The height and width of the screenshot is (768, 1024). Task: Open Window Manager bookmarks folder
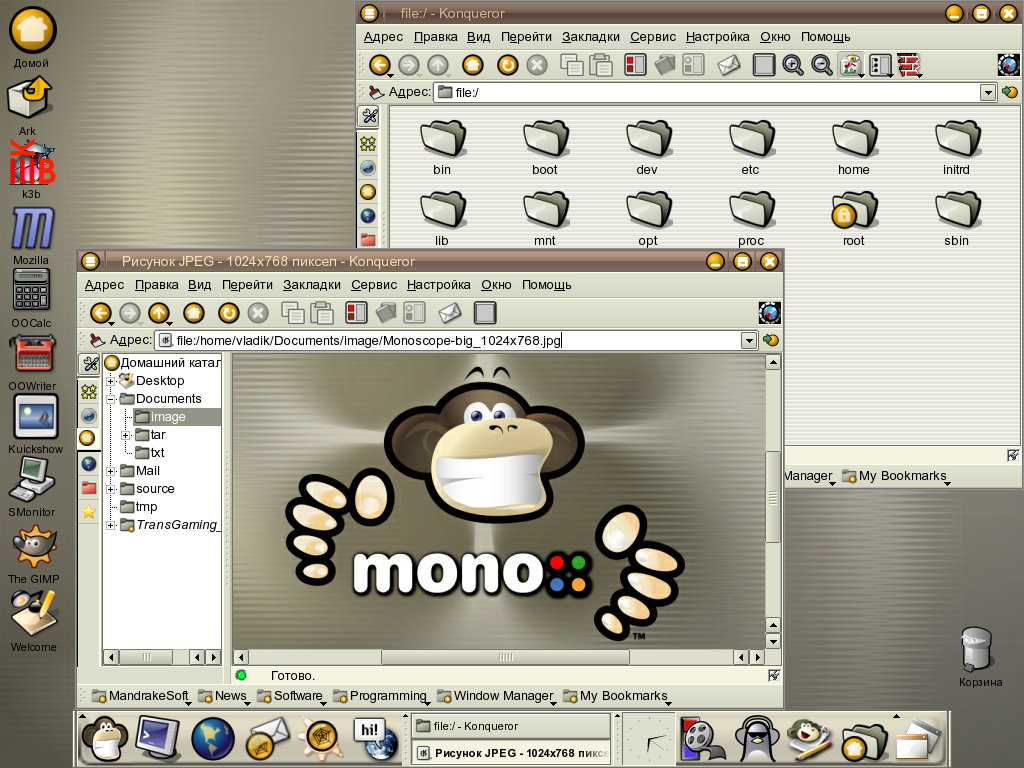496,696
